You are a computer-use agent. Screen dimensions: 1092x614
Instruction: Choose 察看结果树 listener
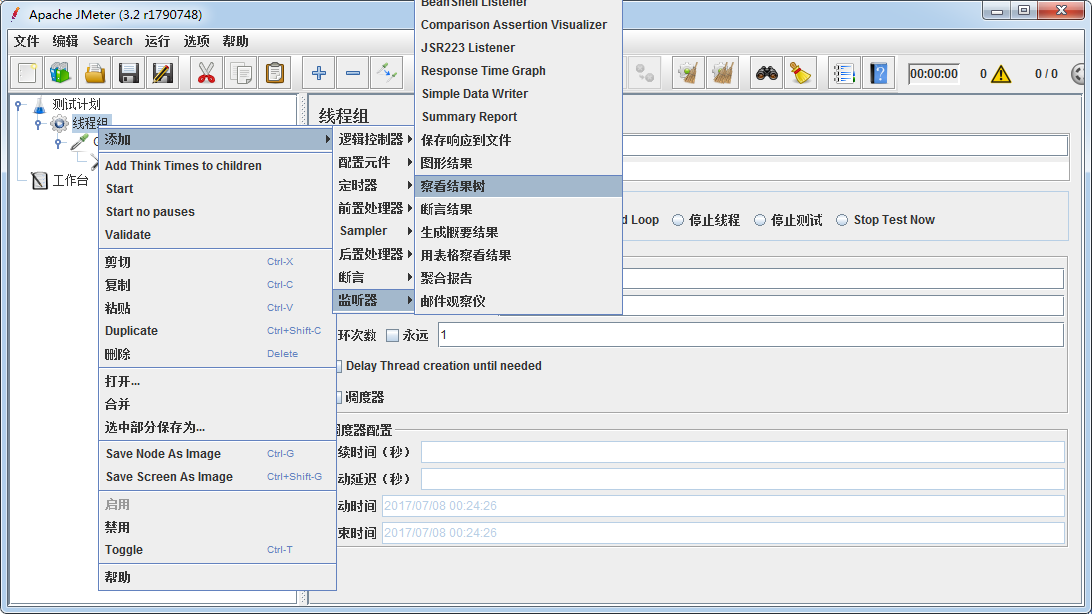coord(519,186)
